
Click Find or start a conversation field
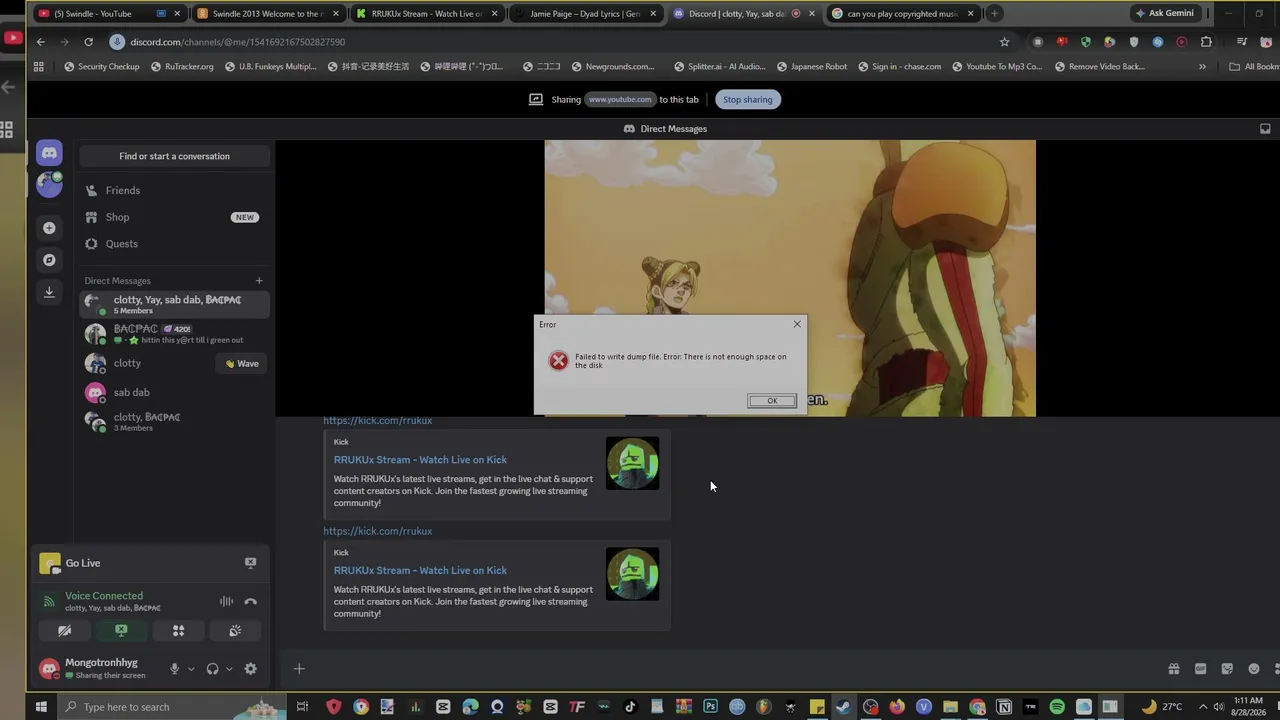coord(174,156)
